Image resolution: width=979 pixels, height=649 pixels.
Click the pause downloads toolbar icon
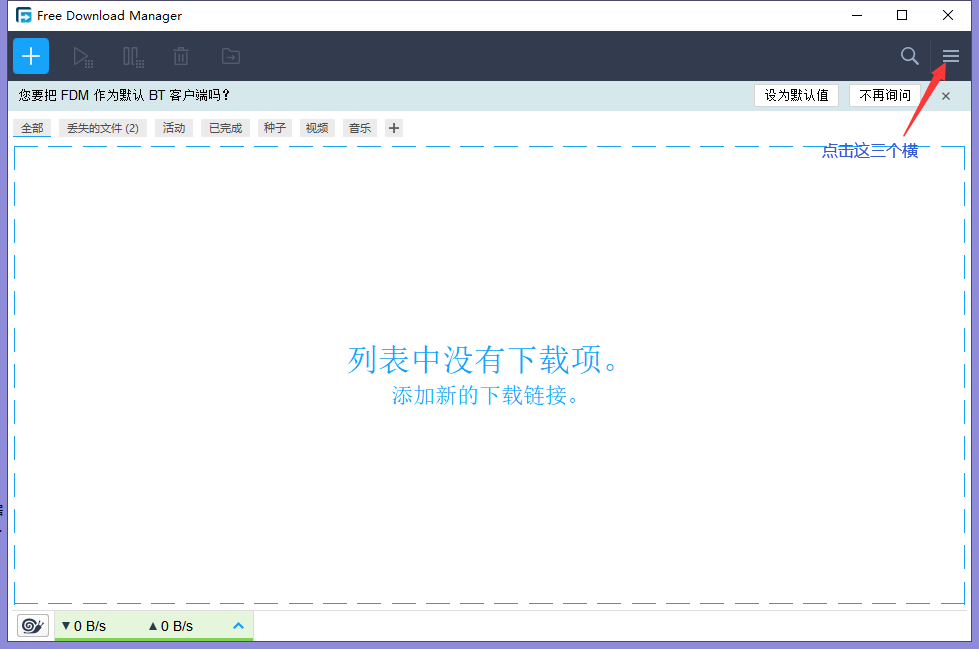133,57
